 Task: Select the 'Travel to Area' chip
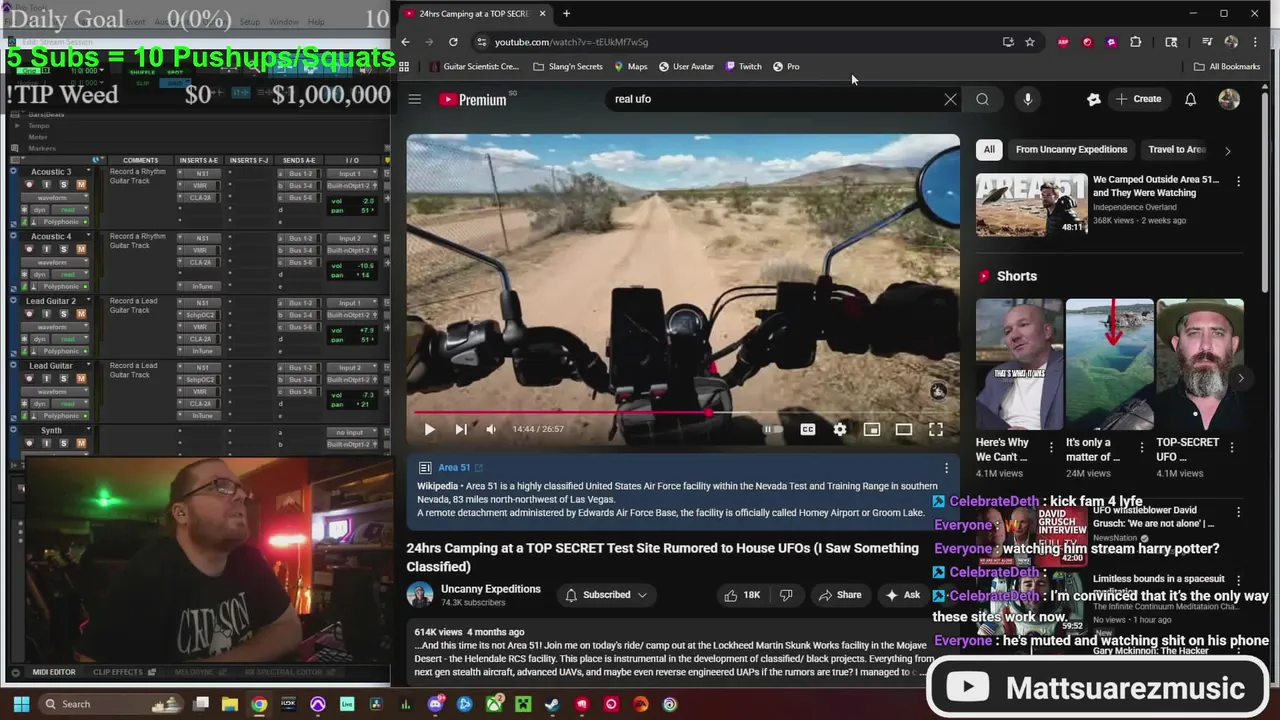[1177, 150]
